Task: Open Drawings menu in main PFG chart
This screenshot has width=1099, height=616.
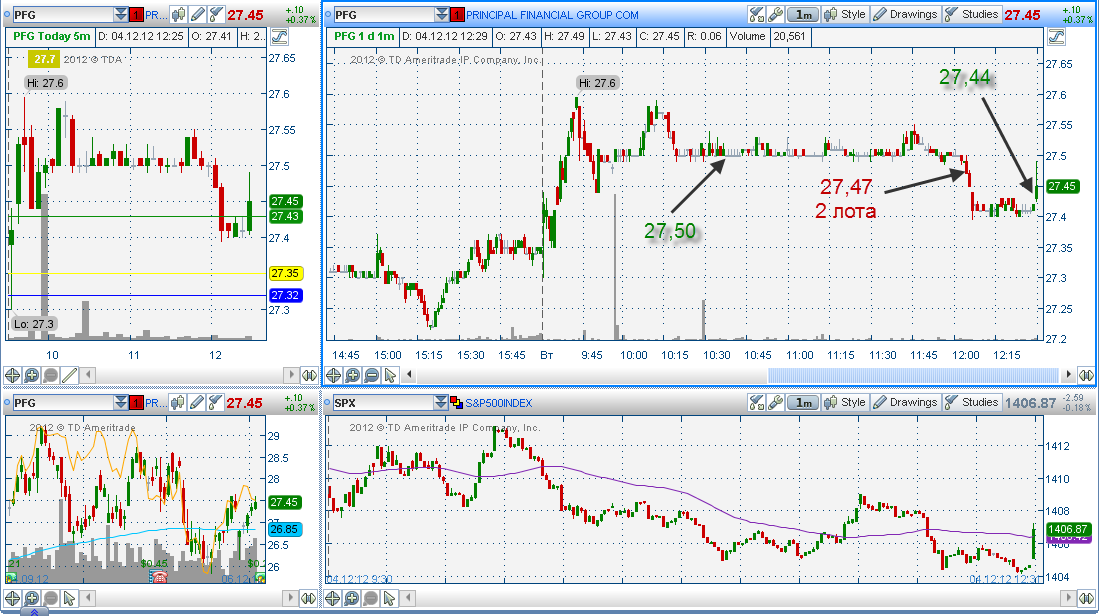Action: (905, 14)
